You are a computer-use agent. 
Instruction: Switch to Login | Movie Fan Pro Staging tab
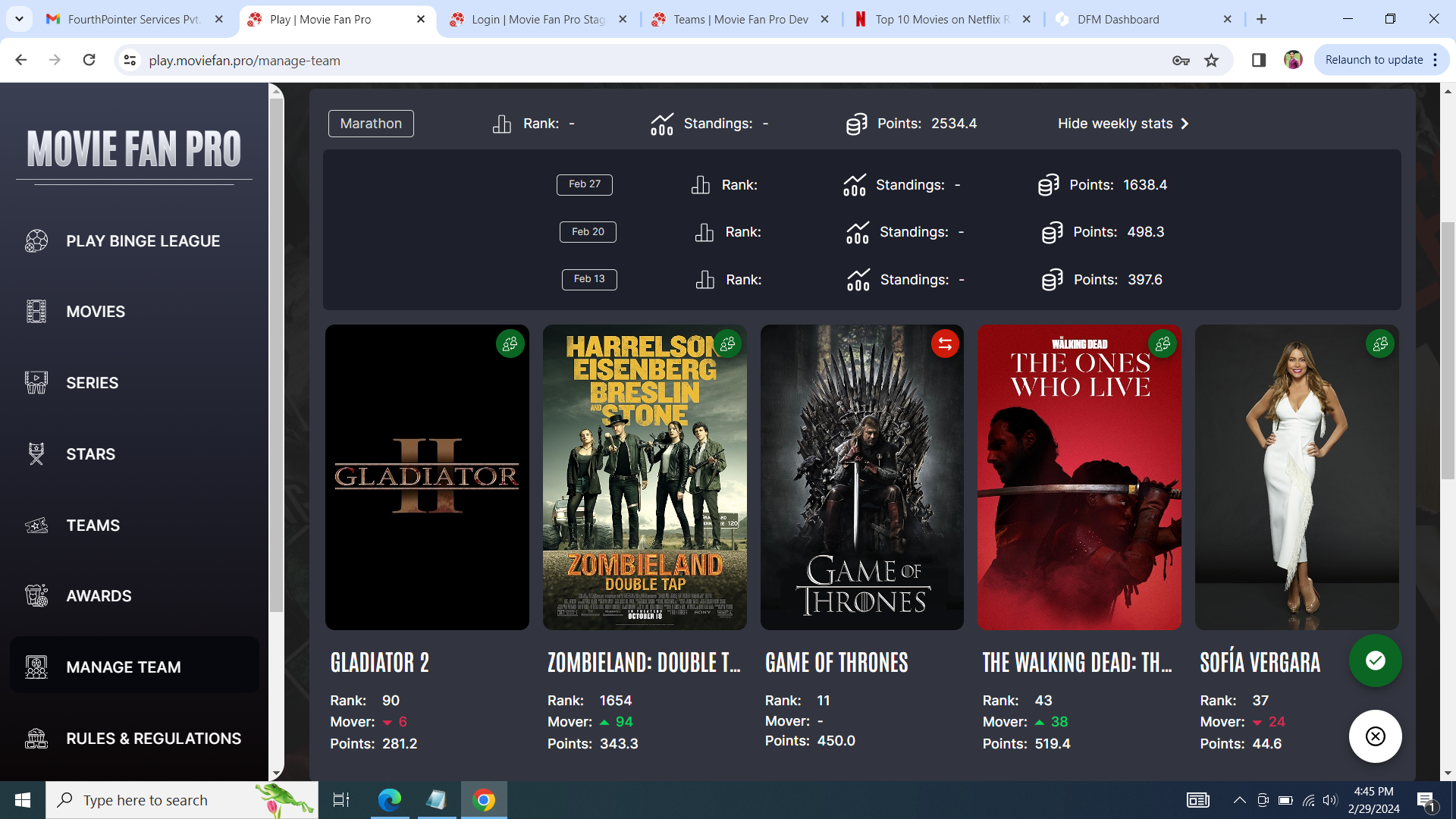pos(538,19)
